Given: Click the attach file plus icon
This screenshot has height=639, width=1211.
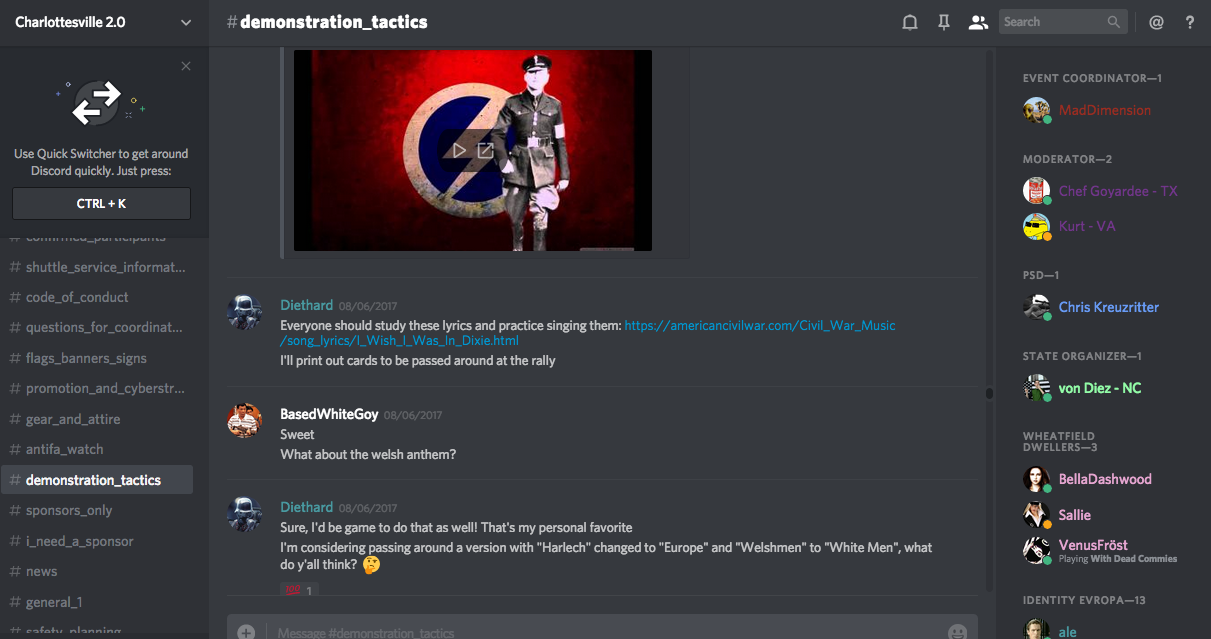Looking at the screenshot, I should [246, 632].
